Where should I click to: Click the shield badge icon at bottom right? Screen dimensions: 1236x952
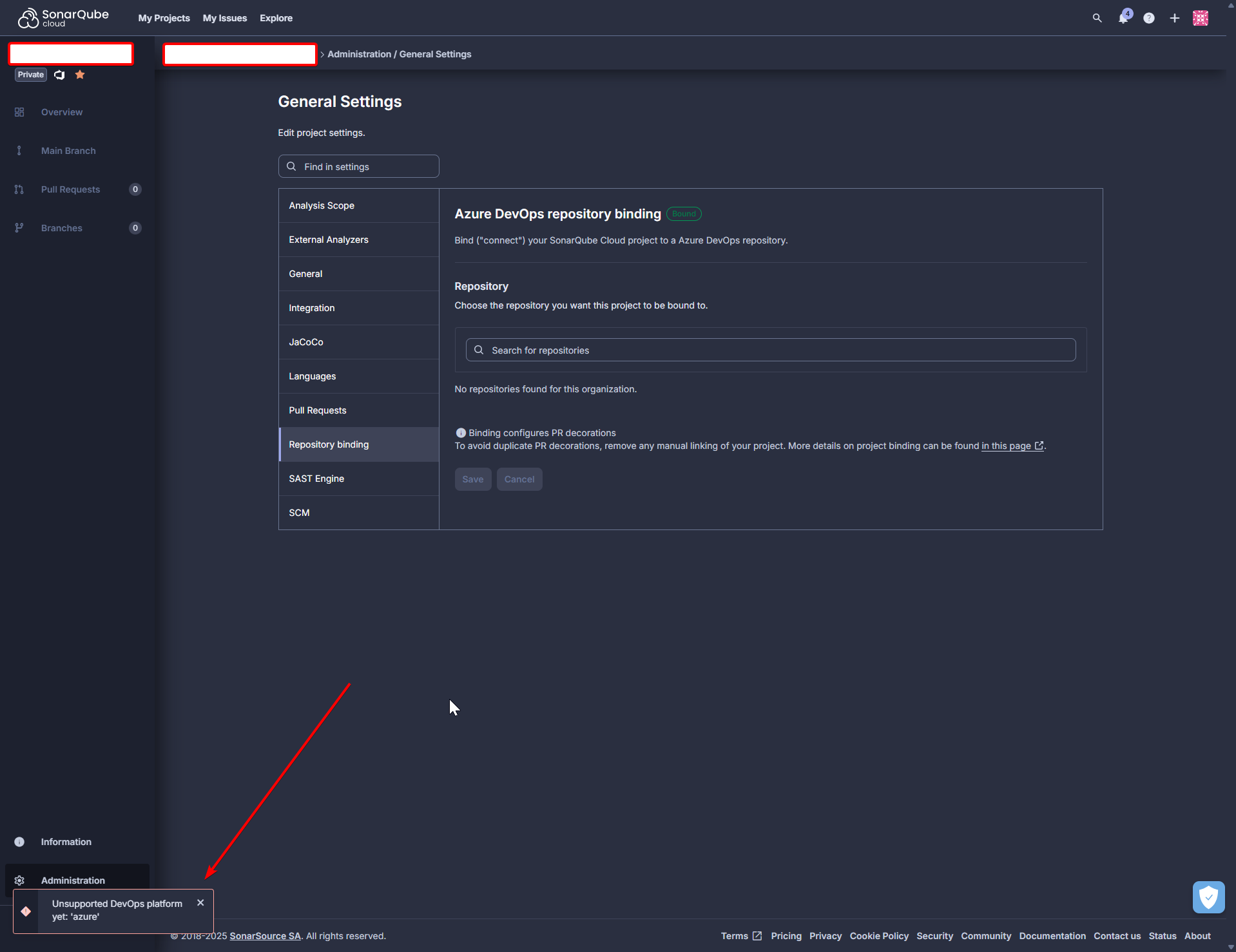pos(1208,897)
